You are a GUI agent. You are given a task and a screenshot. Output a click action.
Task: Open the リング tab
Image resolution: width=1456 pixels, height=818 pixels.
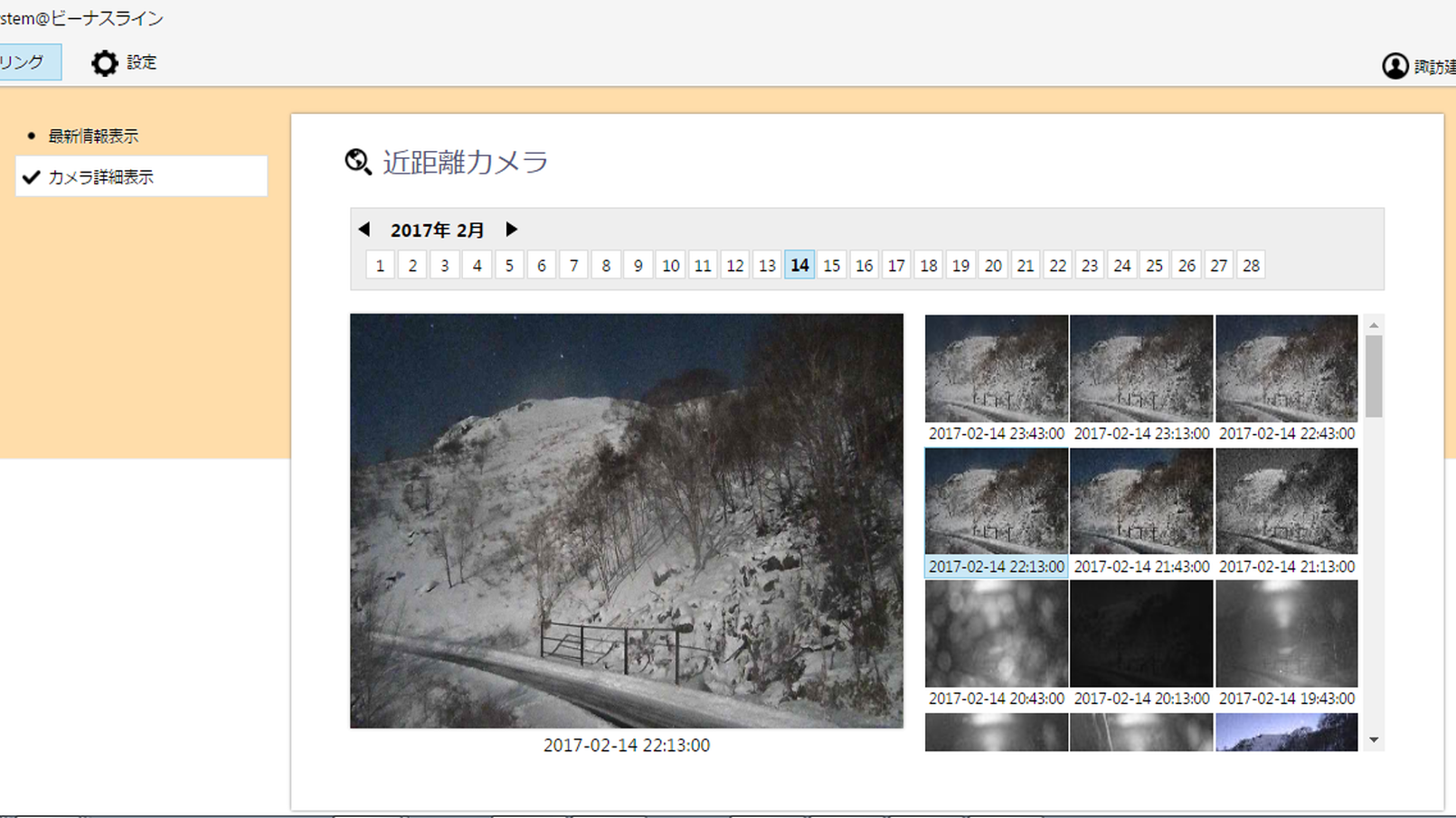[27, 62]
